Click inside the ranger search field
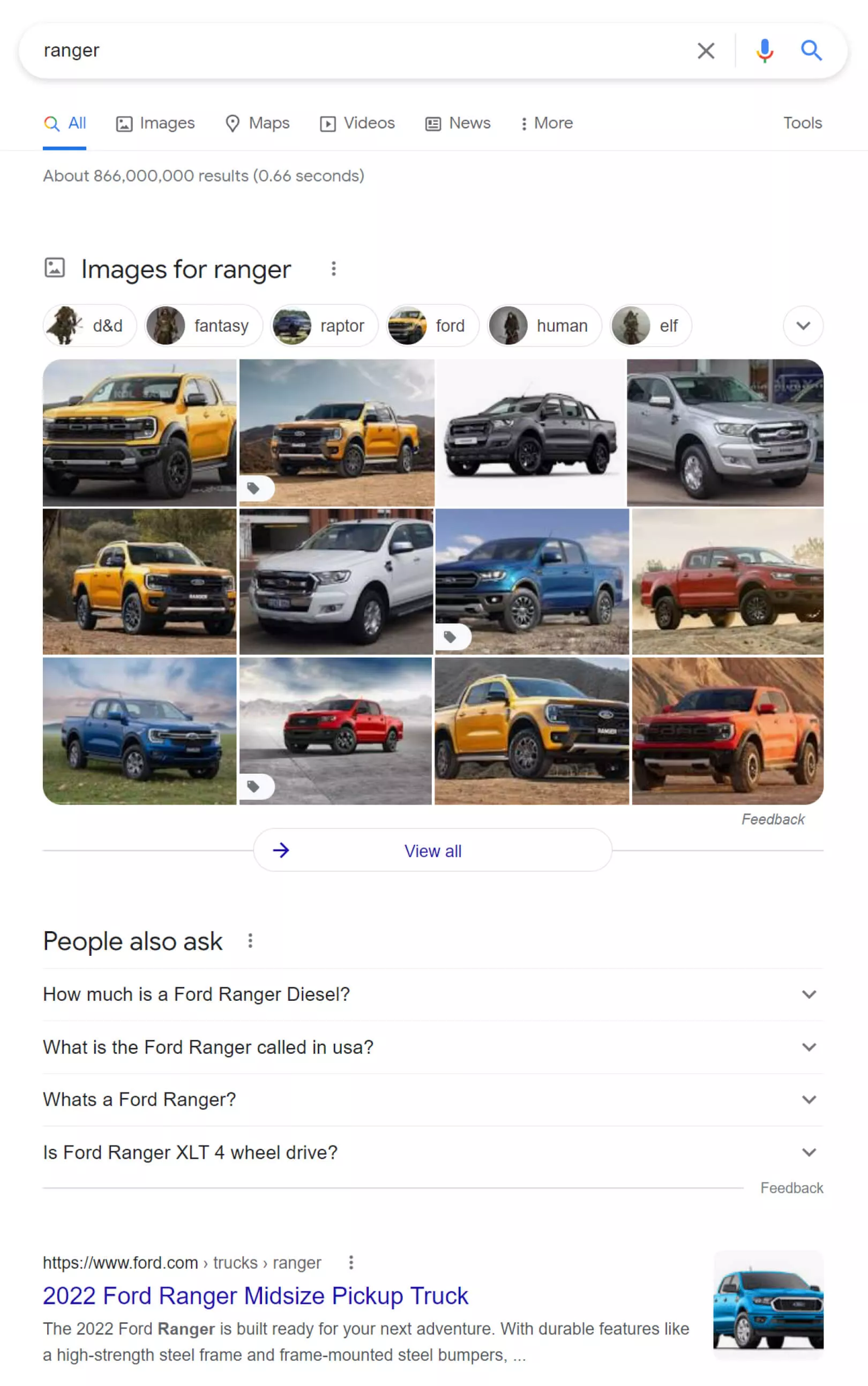 [x=362, y=50]
